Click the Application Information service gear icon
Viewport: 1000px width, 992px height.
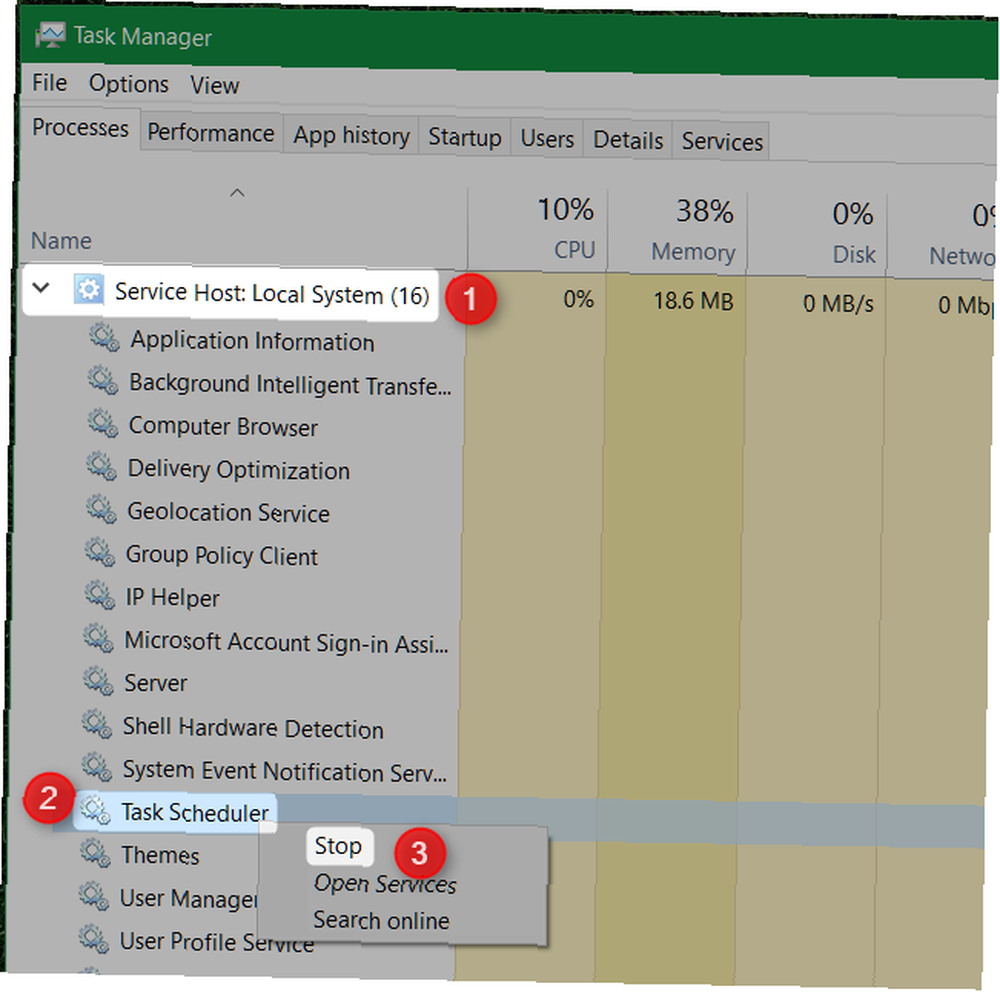[104, 337]
